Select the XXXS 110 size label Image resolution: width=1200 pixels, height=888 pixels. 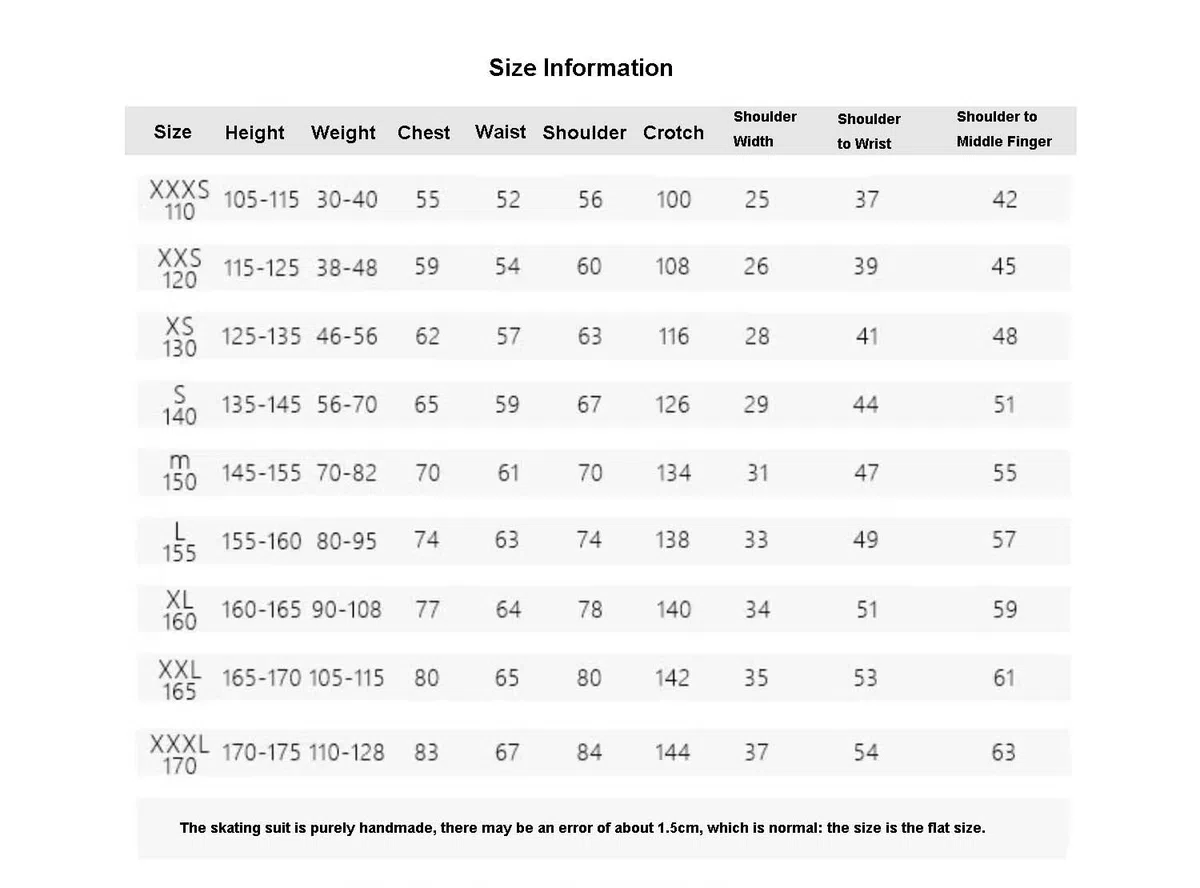(180, 199)
